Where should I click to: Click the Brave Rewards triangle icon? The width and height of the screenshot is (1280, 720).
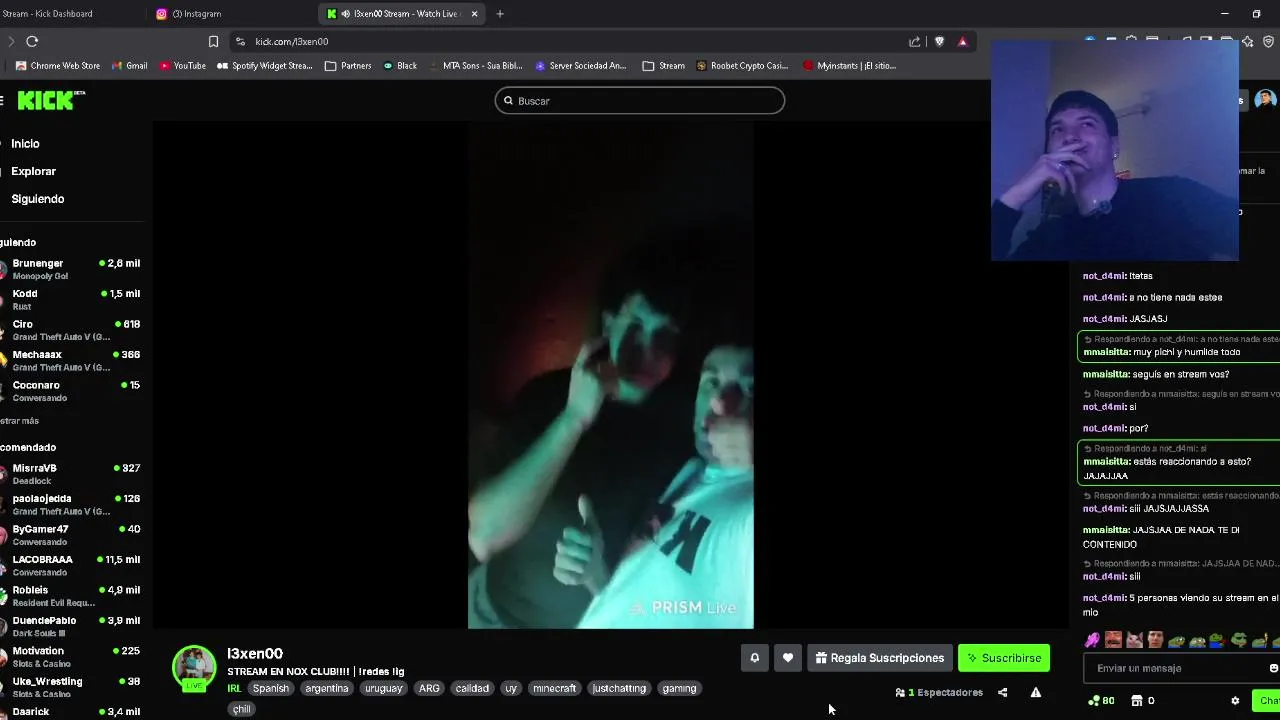point(962,41)
